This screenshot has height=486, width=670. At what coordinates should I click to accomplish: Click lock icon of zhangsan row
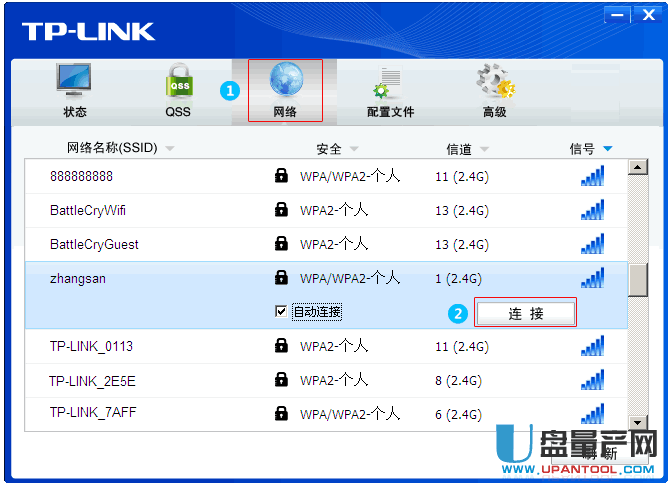281,277
